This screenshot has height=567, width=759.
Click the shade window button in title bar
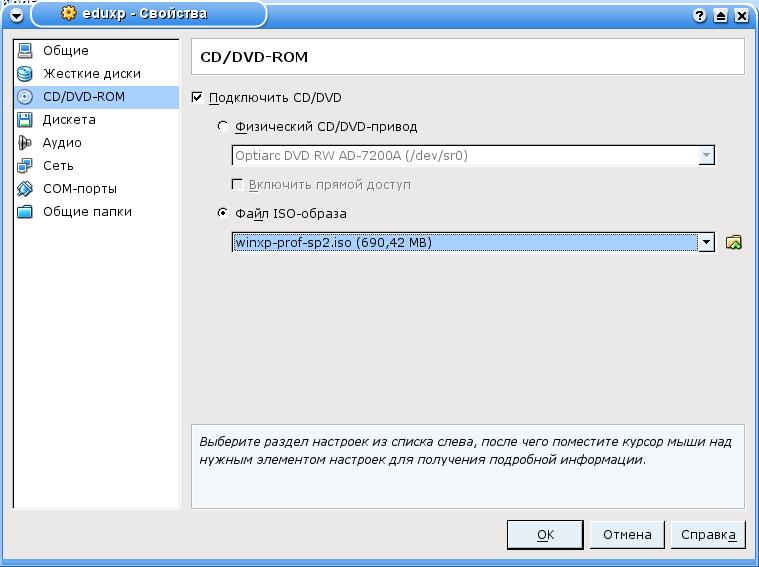click(720, 15)
